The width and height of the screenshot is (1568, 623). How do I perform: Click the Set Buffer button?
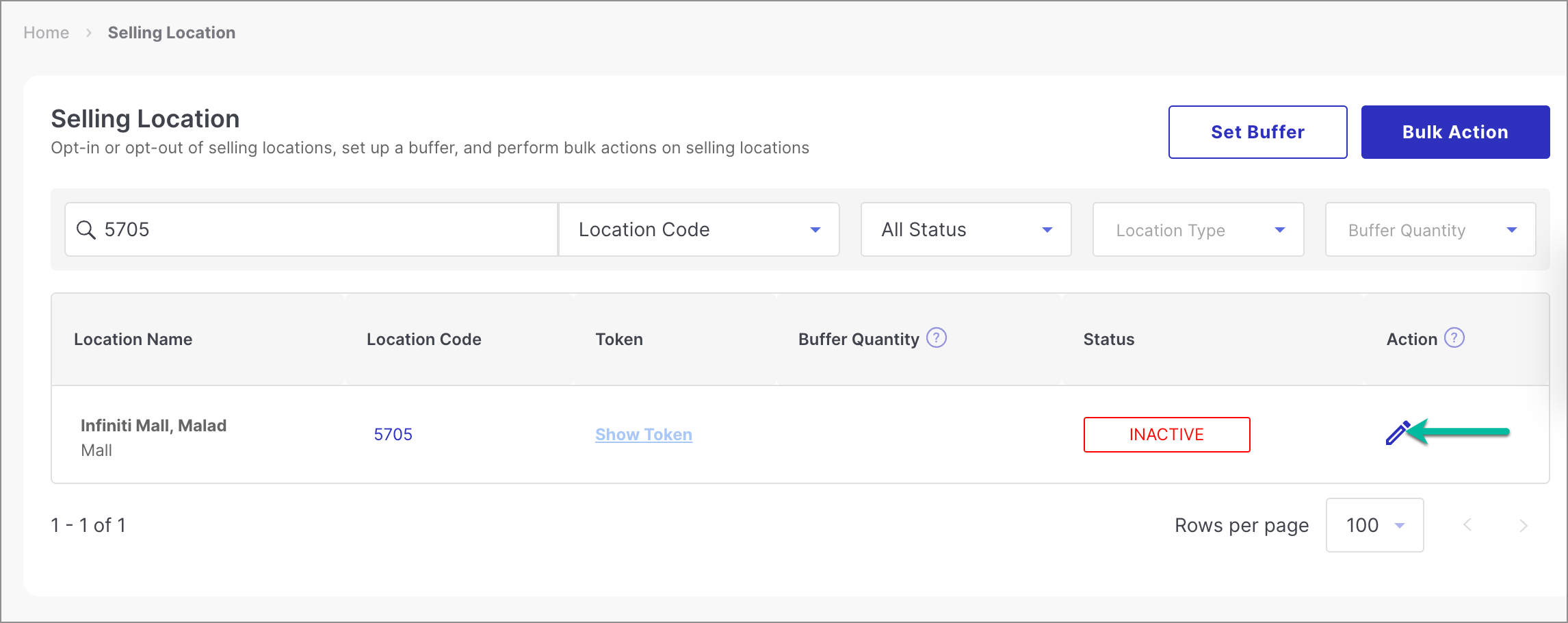(x=1257, y=132)
